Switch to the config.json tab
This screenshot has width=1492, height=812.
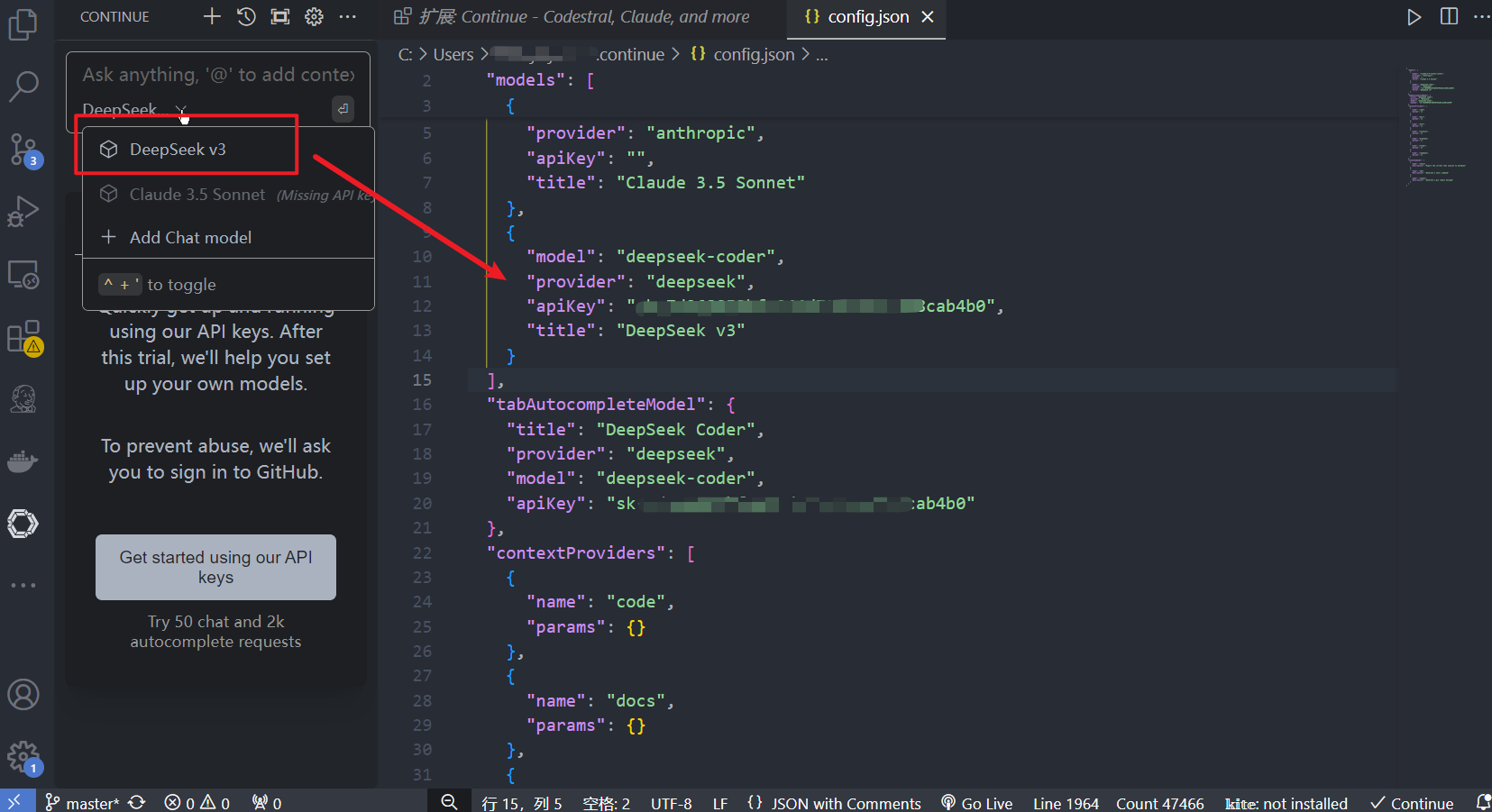[x=861, y=15]
